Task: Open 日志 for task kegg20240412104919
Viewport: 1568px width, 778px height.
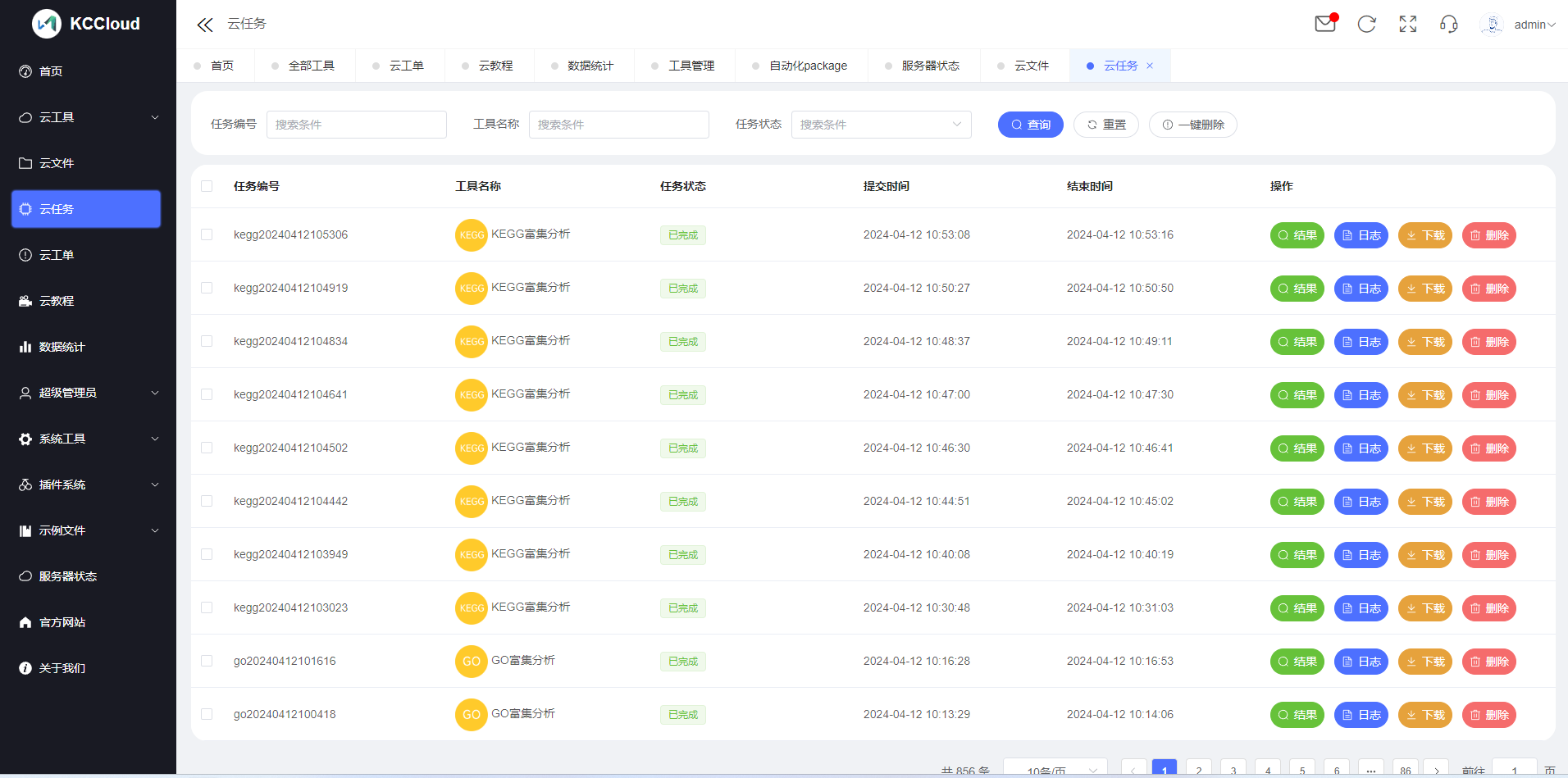Action: (1361, 289)
